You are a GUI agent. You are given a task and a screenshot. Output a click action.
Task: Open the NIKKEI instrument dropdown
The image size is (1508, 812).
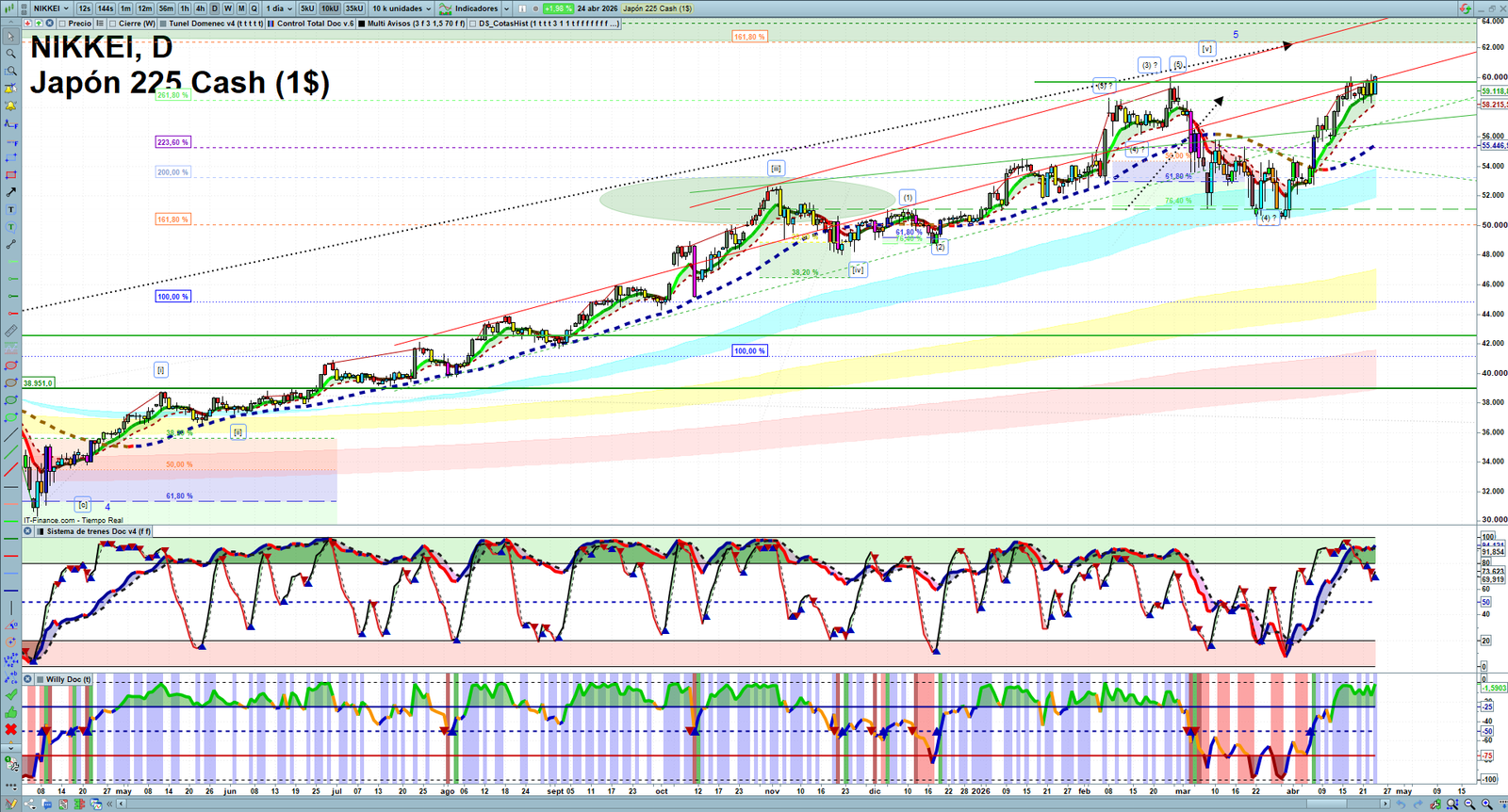51,8
